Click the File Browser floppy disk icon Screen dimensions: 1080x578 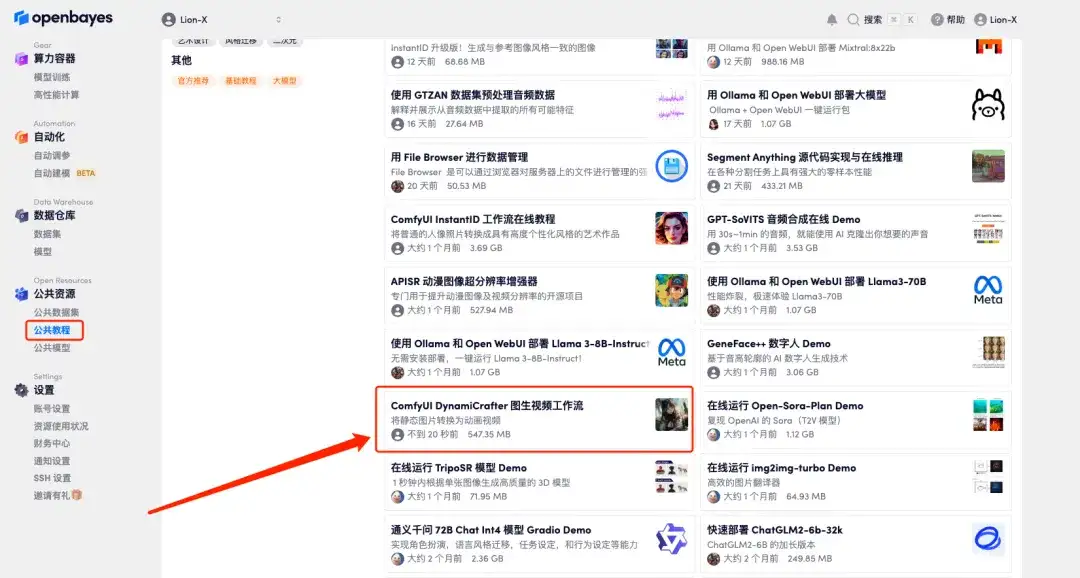(x=672, y=166)
